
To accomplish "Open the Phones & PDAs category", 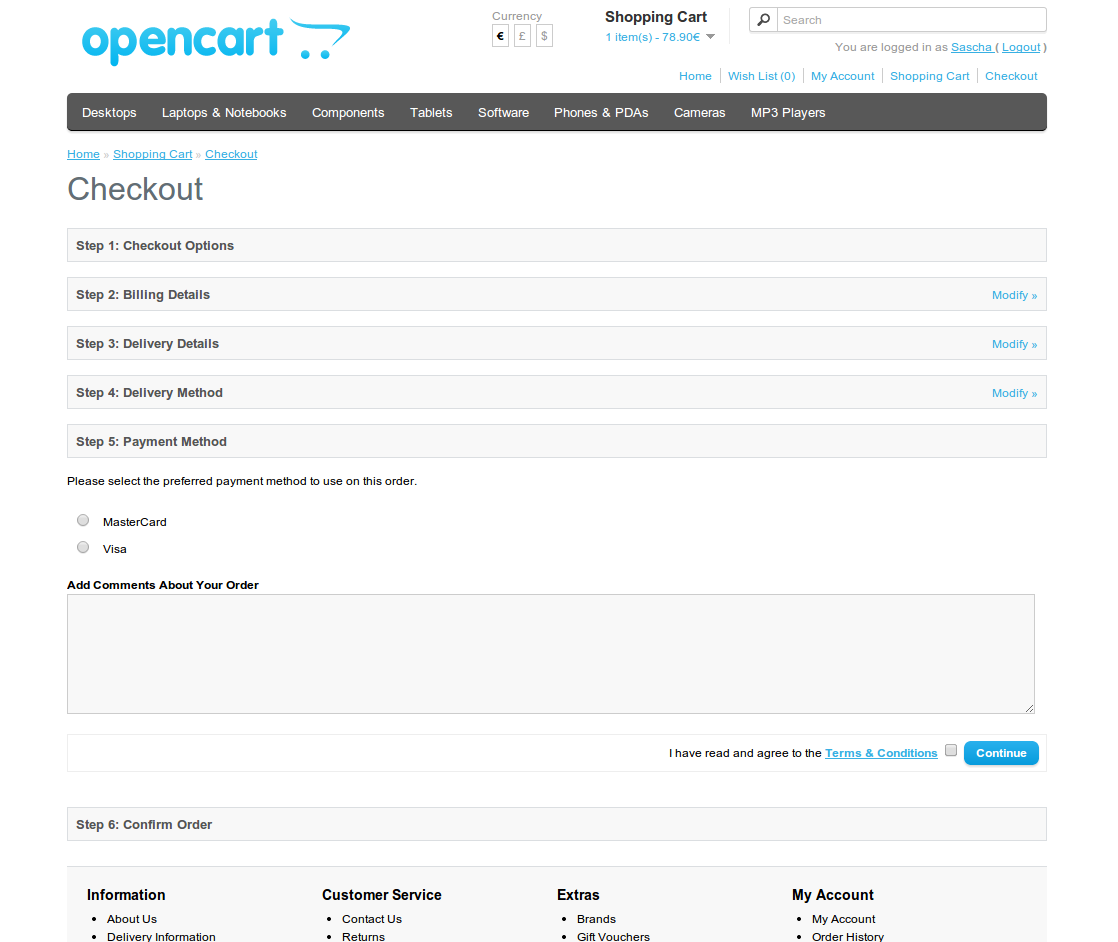I will click(x=601, y=113).
